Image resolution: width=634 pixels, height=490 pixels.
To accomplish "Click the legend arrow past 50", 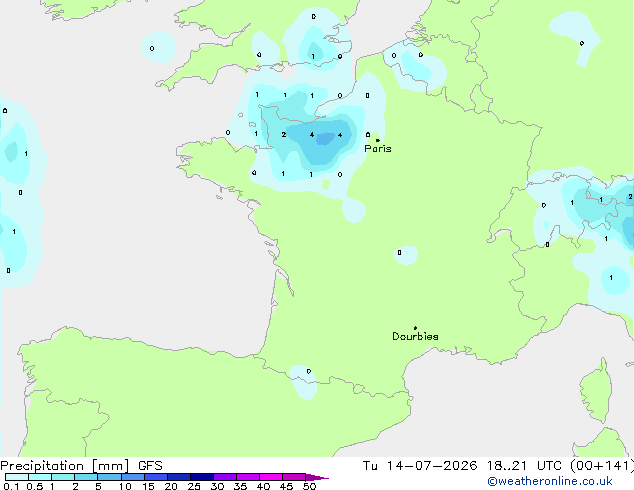I will (317, 477).
